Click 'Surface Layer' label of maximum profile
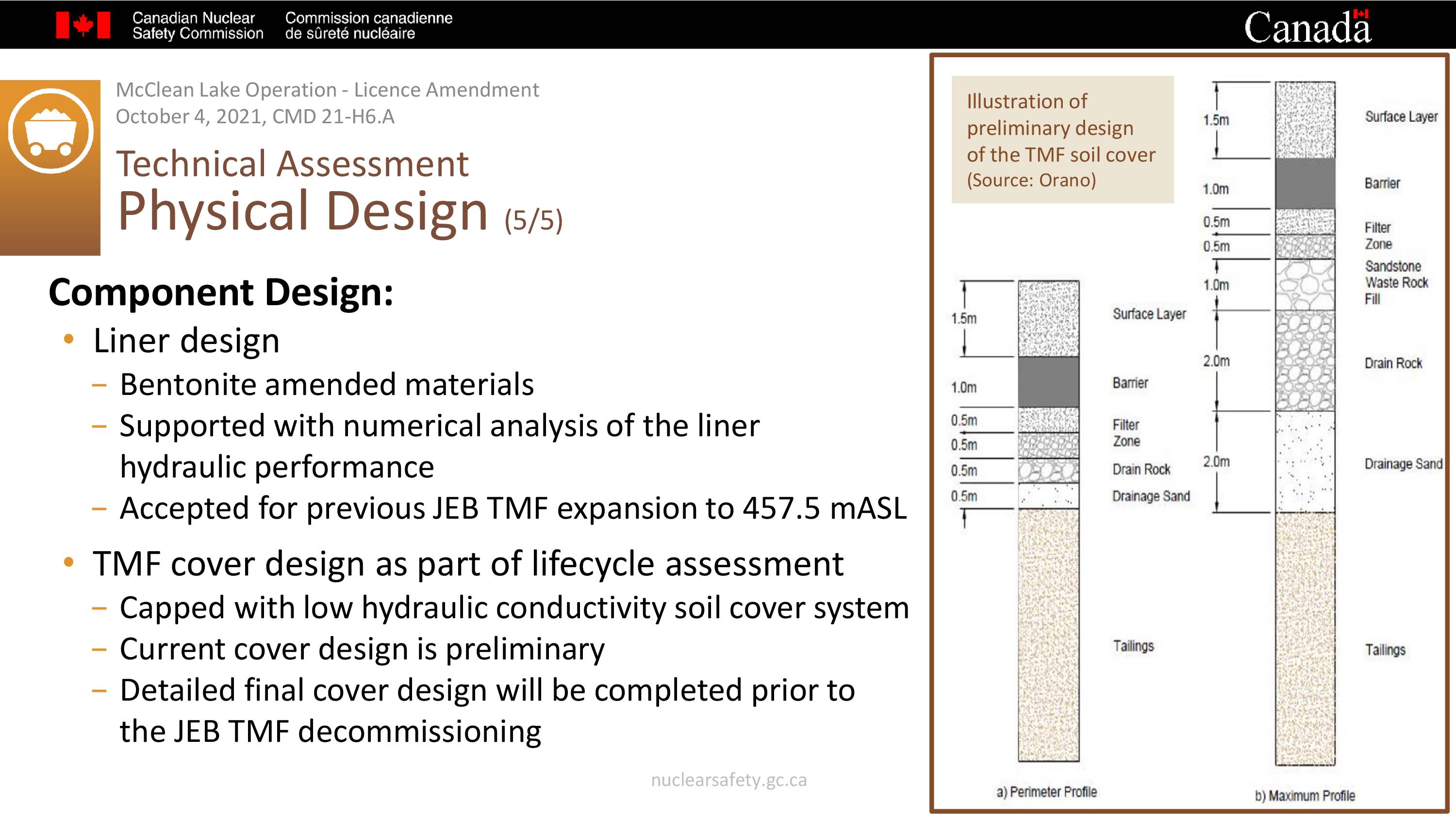This screenshot has height=819, width=1456. (x=1401, y=116)
